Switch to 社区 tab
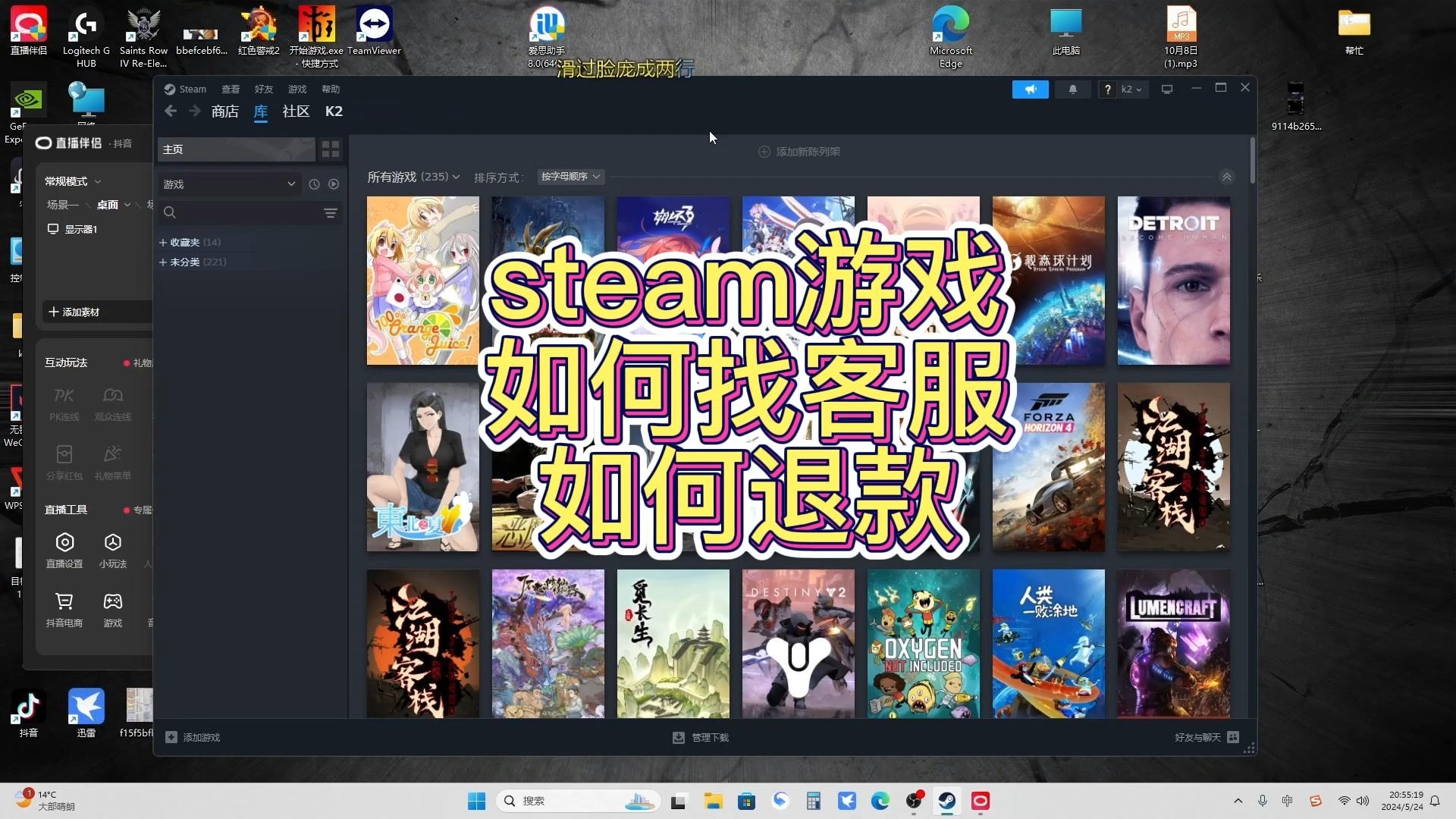 [296, 111]
